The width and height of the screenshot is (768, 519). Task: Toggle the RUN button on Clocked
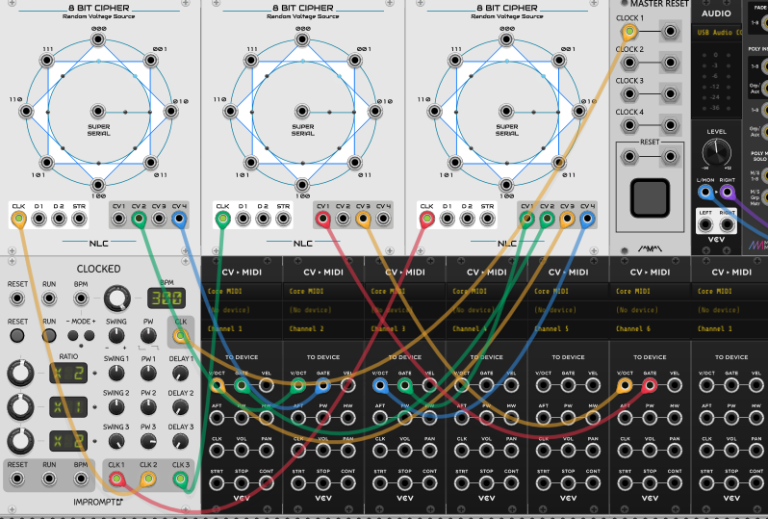point(49,335)
